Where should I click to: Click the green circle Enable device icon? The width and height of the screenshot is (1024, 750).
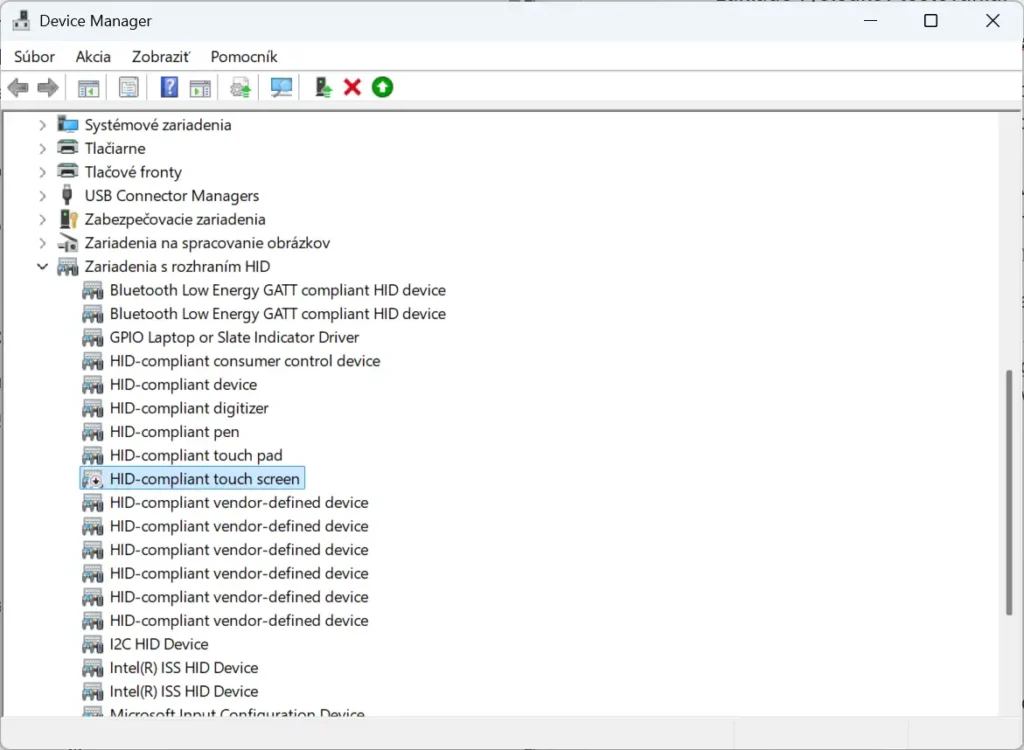tap(383, 87)
